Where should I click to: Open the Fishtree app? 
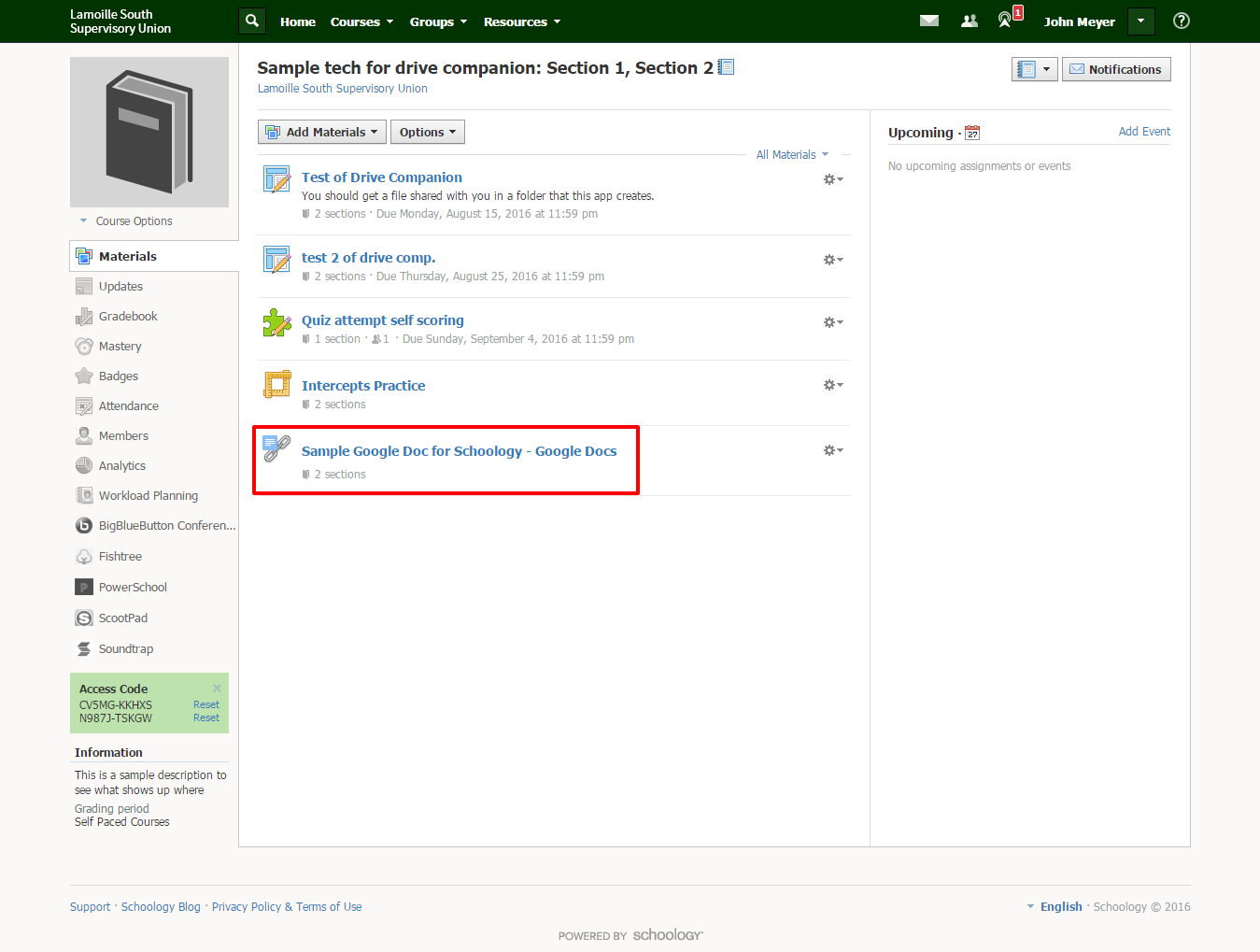click(120, 557)
